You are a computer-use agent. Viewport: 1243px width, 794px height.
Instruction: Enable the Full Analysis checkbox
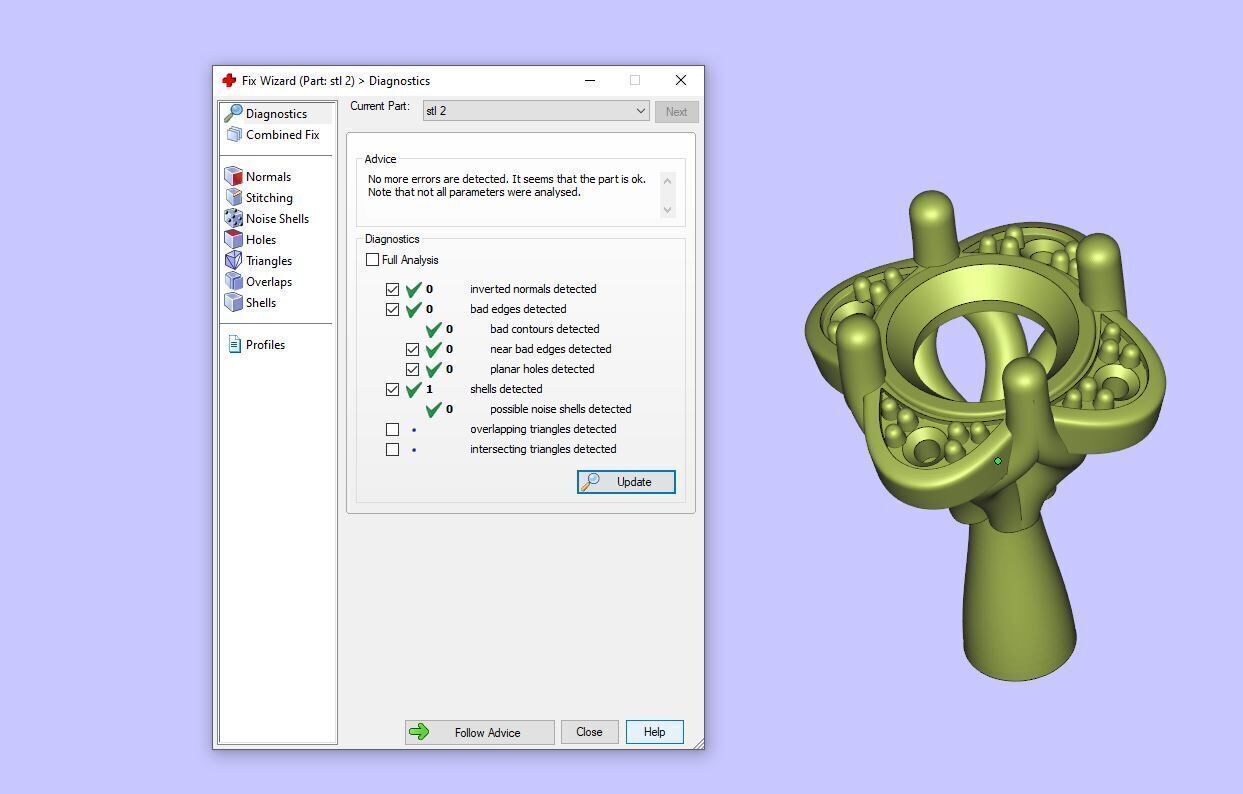[372, 260]
